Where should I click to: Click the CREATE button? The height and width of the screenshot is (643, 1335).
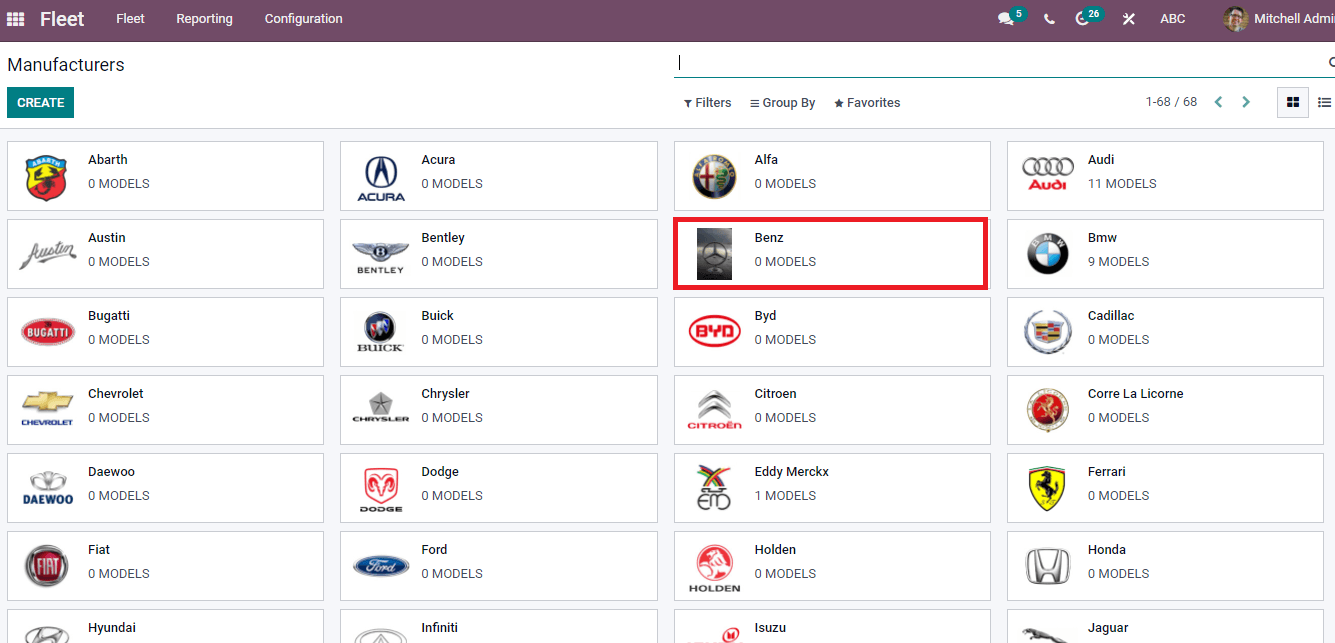[x=40, y=102]
